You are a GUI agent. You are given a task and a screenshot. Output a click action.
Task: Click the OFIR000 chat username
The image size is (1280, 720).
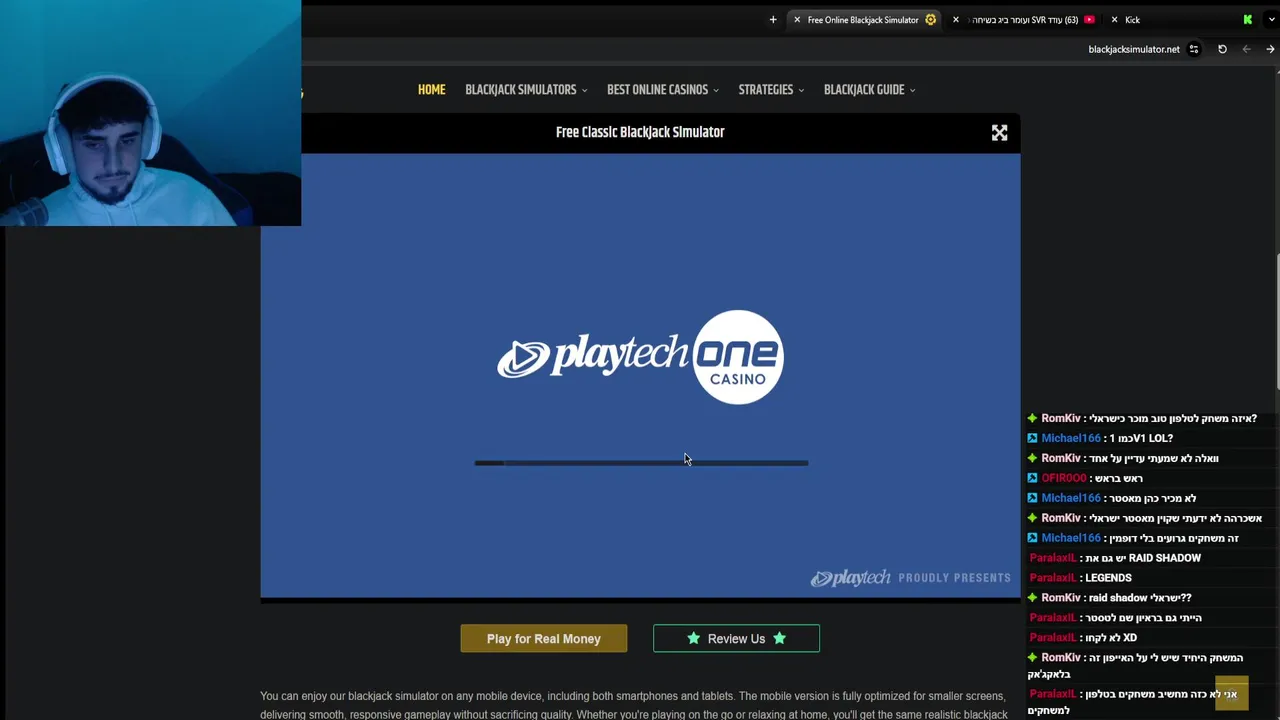1063,478
